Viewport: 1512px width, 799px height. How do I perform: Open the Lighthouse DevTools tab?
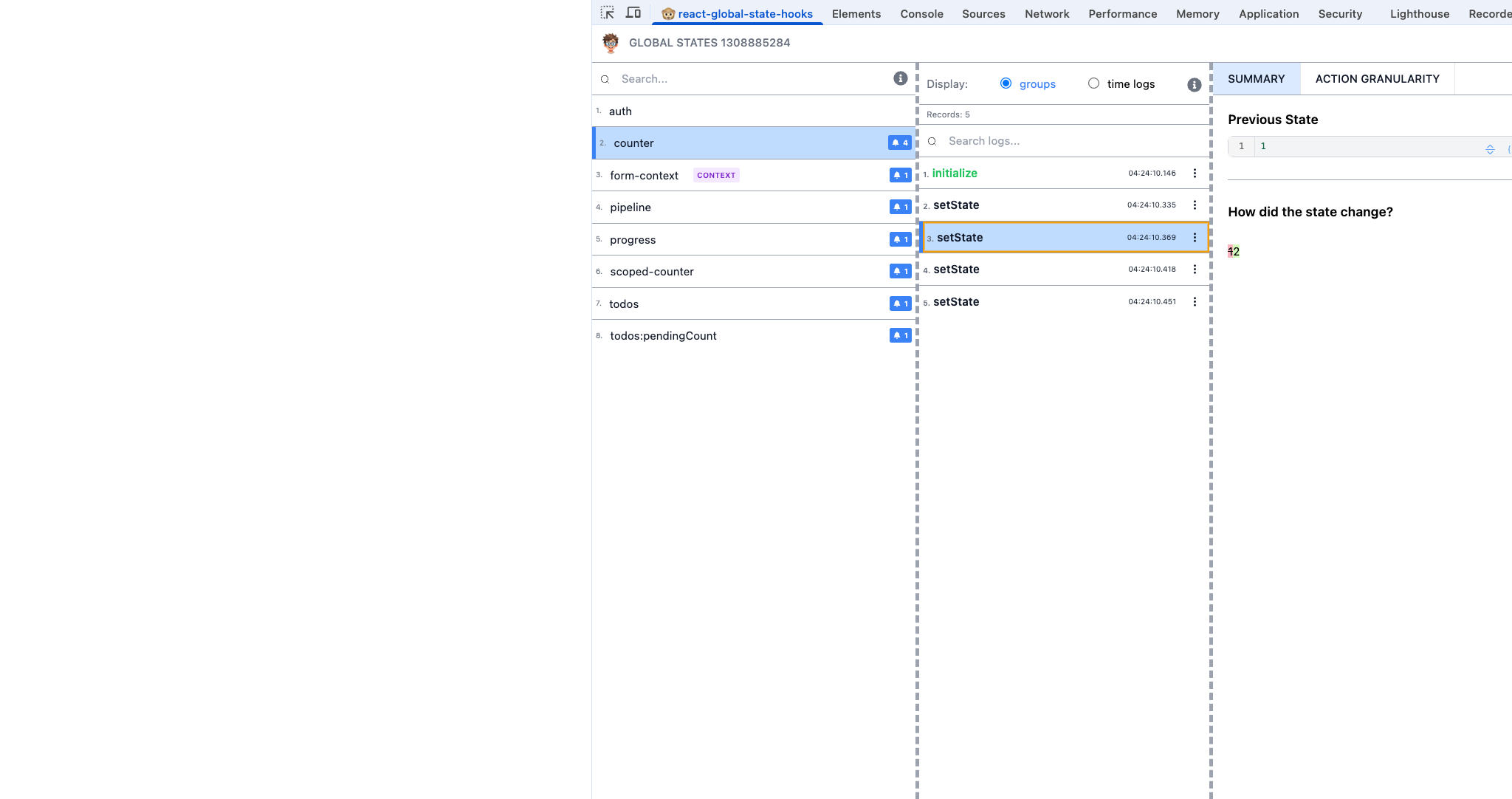click(x=1419, y=13)
